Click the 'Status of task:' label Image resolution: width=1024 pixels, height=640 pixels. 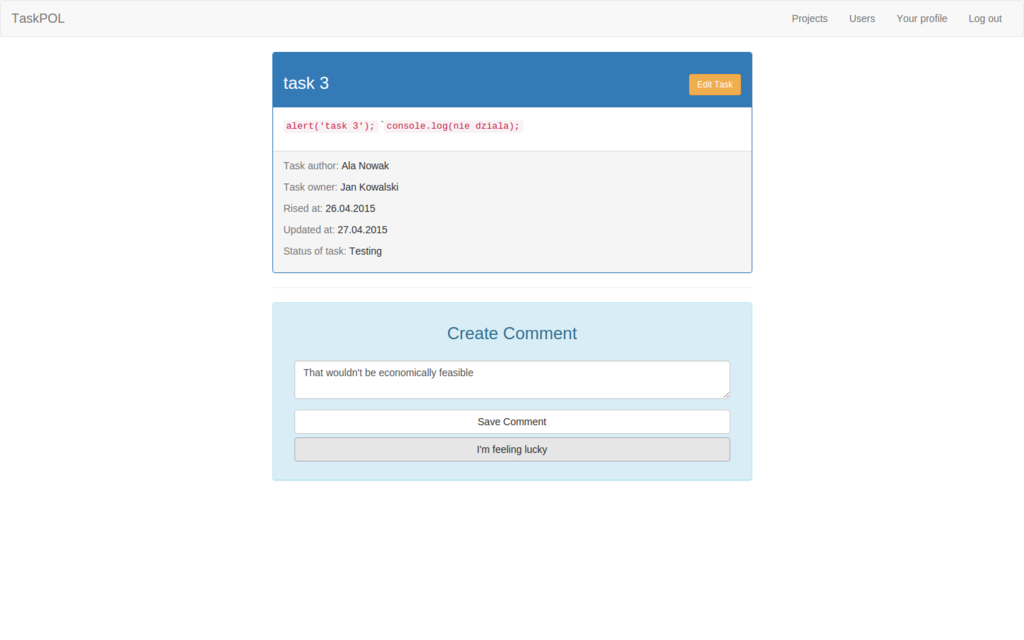point(315,251)
